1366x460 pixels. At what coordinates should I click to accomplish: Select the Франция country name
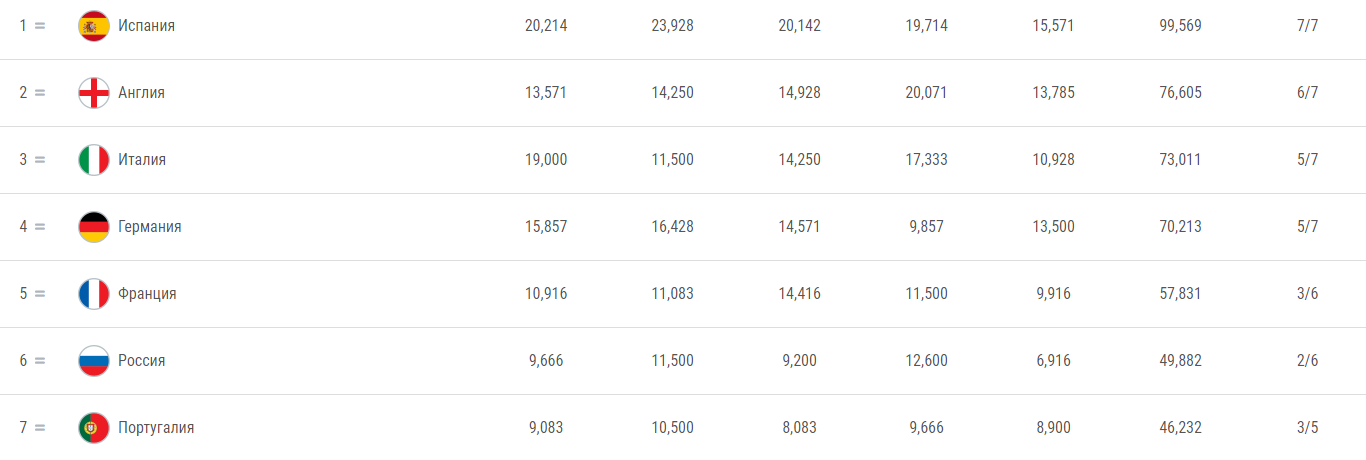(147, 294)
